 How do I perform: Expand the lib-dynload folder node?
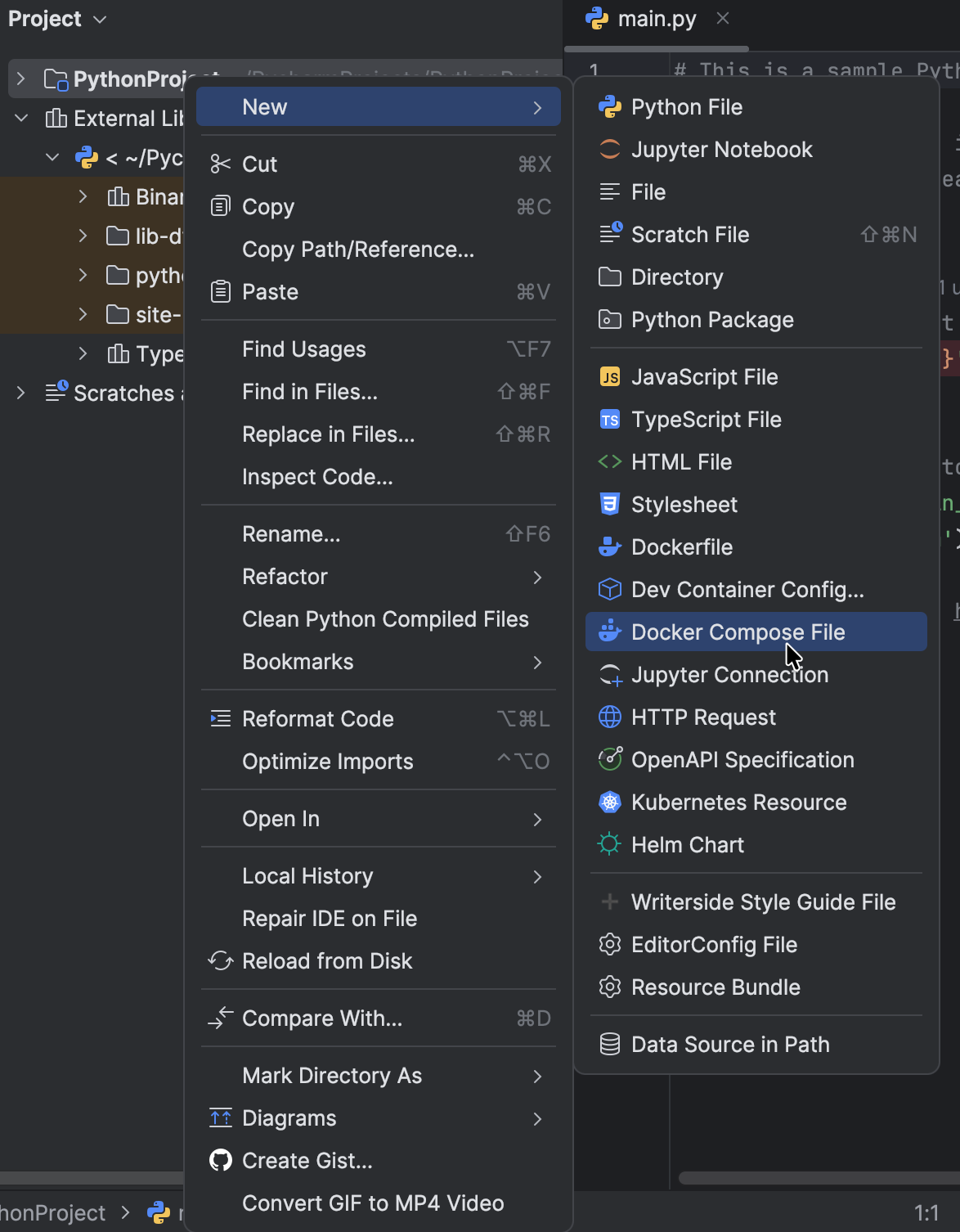pos(83,236)
